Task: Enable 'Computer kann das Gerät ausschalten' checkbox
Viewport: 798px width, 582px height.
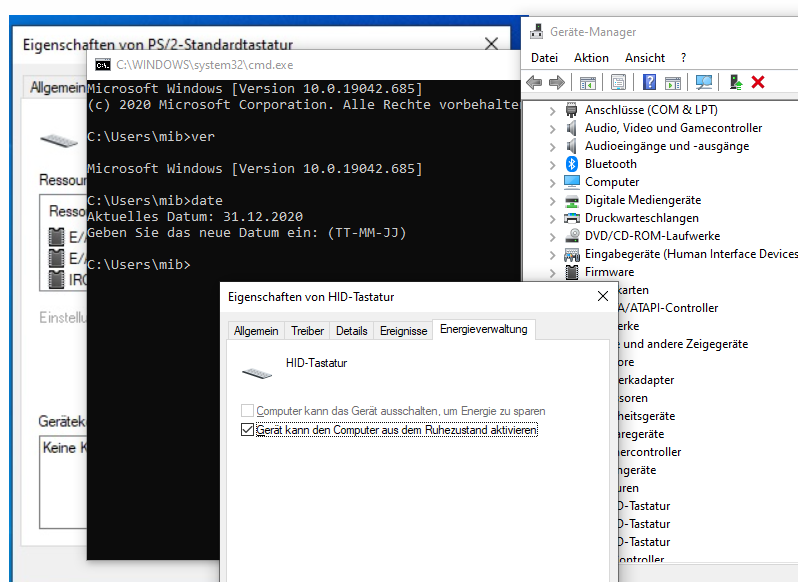Action: coord(247,411)
